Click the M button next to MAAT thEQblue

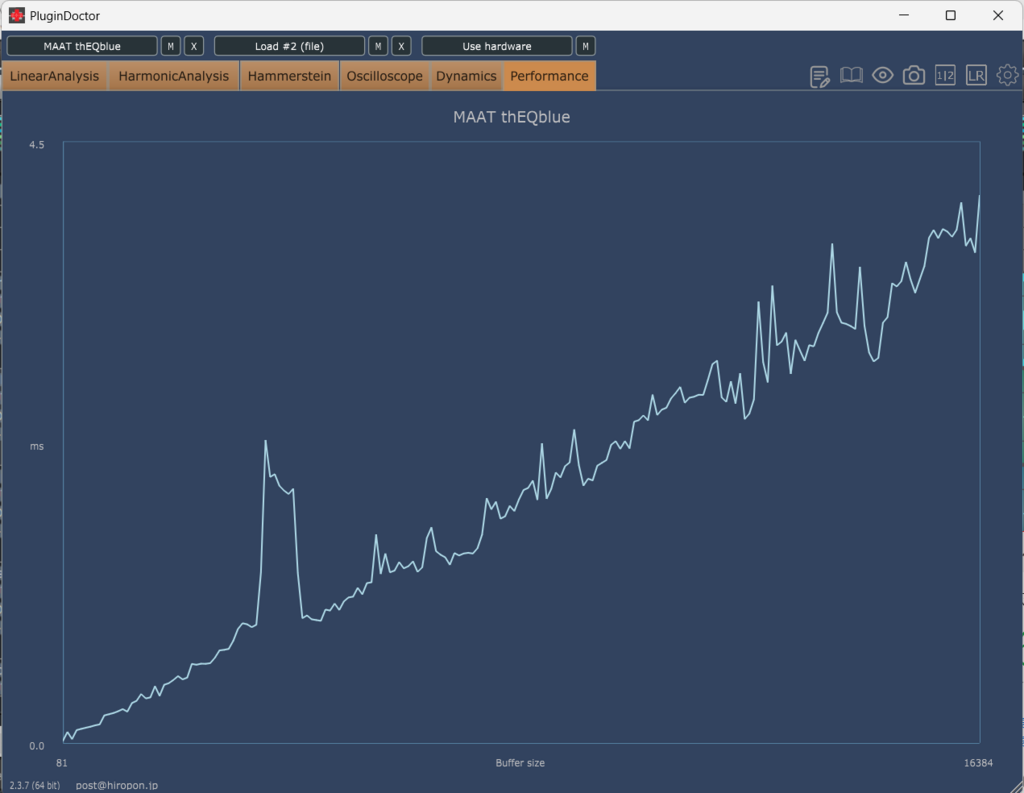[x=170, y=46]
